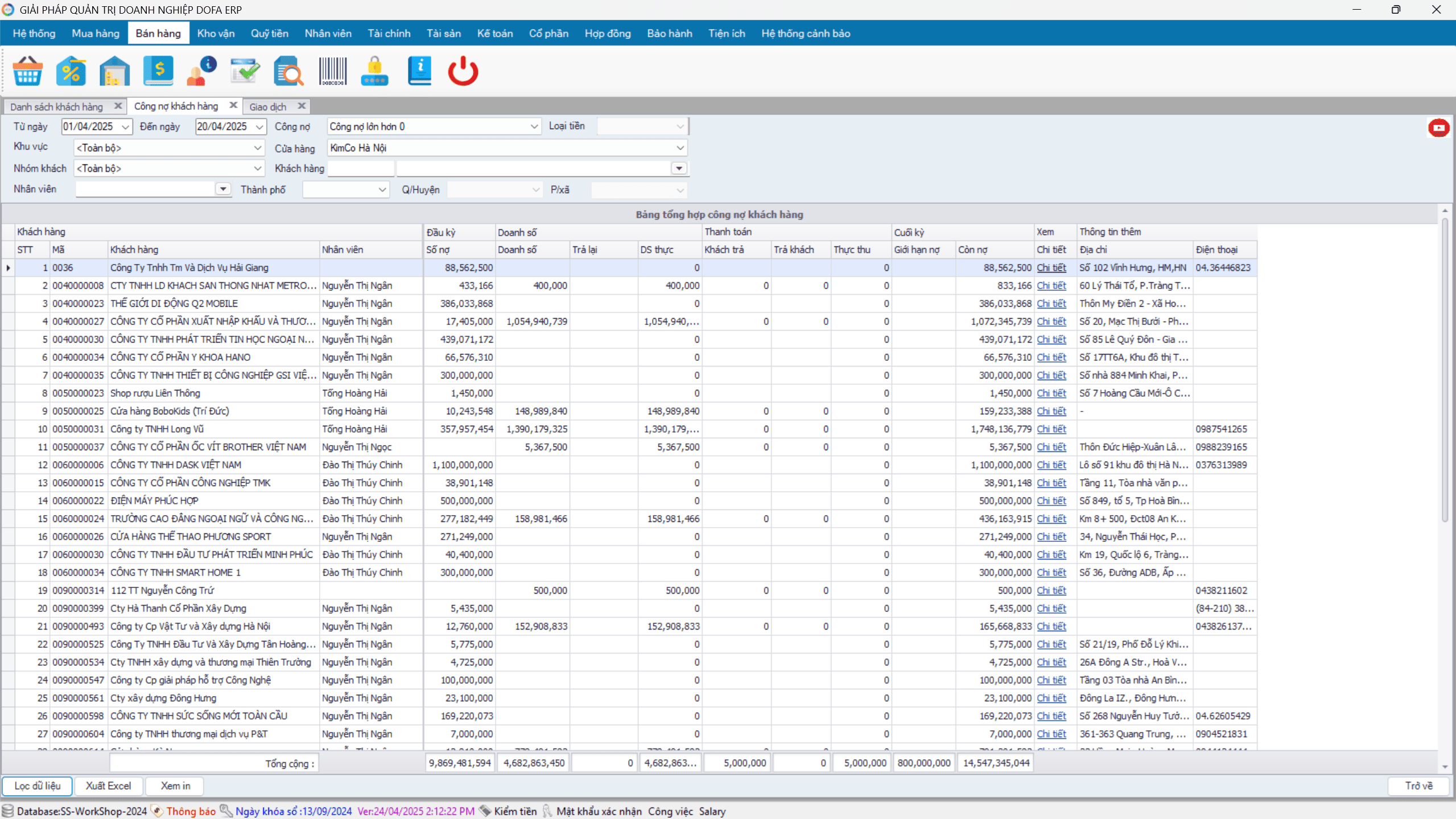This screenshot has width=1456, height=819.
Task: Open the Nhóm khách dropdown
Action: pyautogui.click(x=257, y=168)
